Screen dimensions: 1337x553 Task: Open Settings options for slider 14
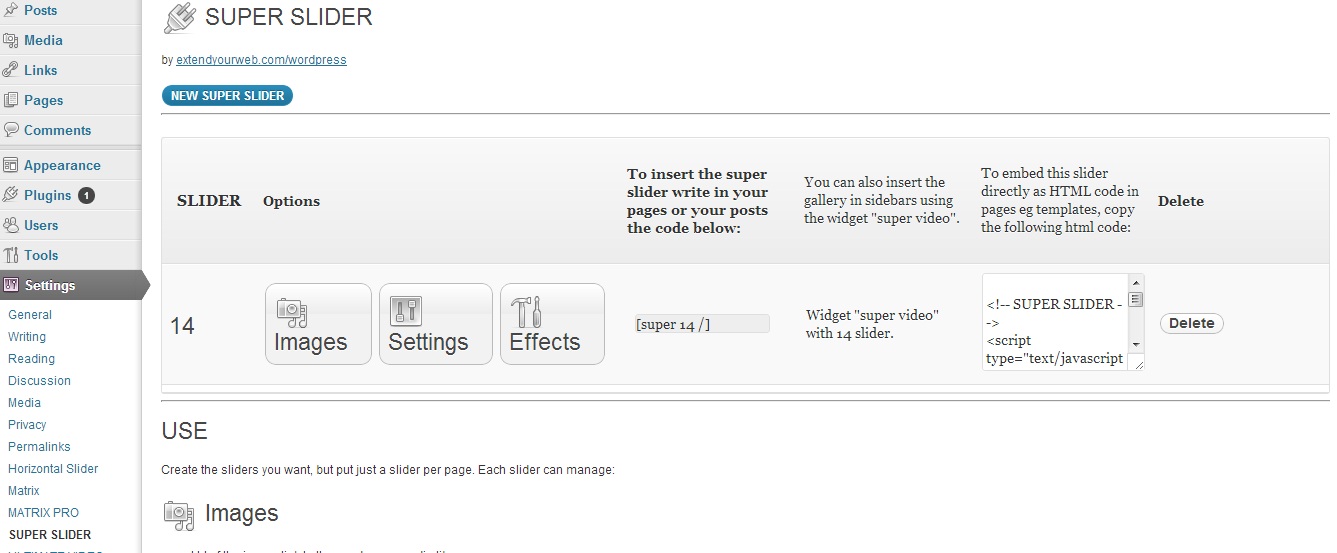(x=435, y=324)
